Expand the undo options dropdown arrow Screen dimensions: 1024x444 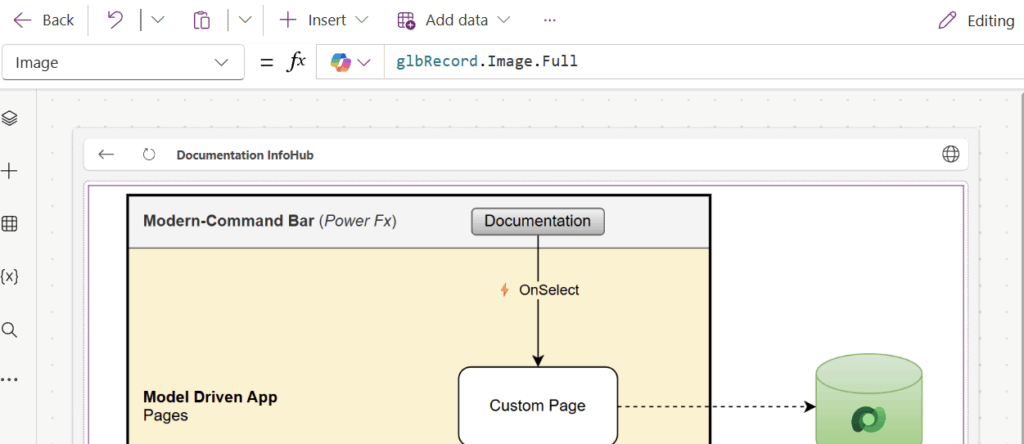click(158, 20)
